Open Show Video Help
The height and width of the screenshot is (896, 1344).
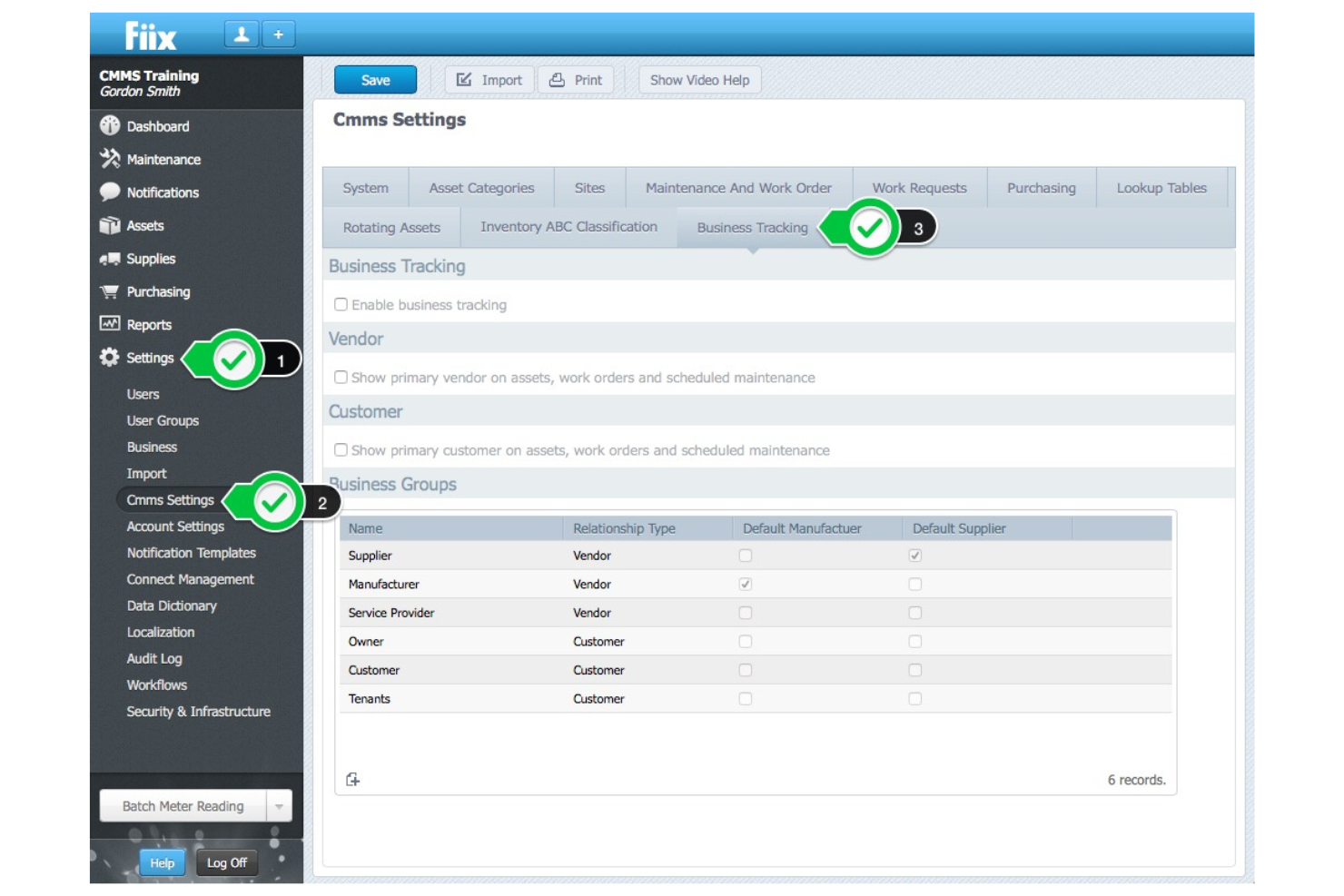click(700, 80)
